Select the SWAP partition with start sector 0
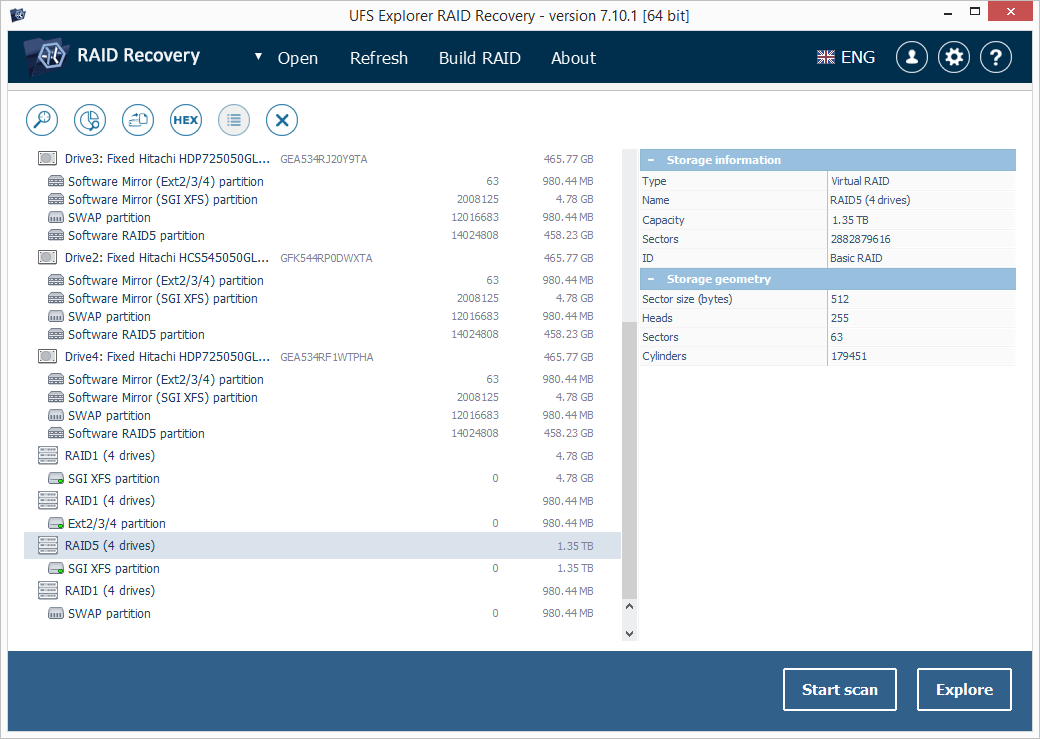This screenshot has height=739, width=1040. (x=109, y=614)
